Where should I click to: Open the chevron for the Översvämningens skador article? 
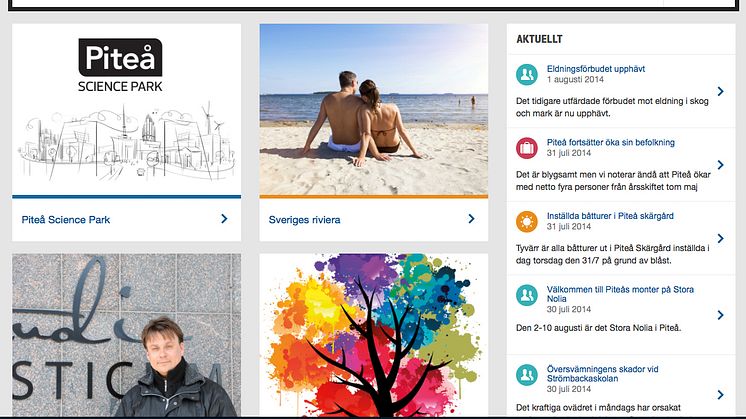pyautogui.click(x=721, y=395)
